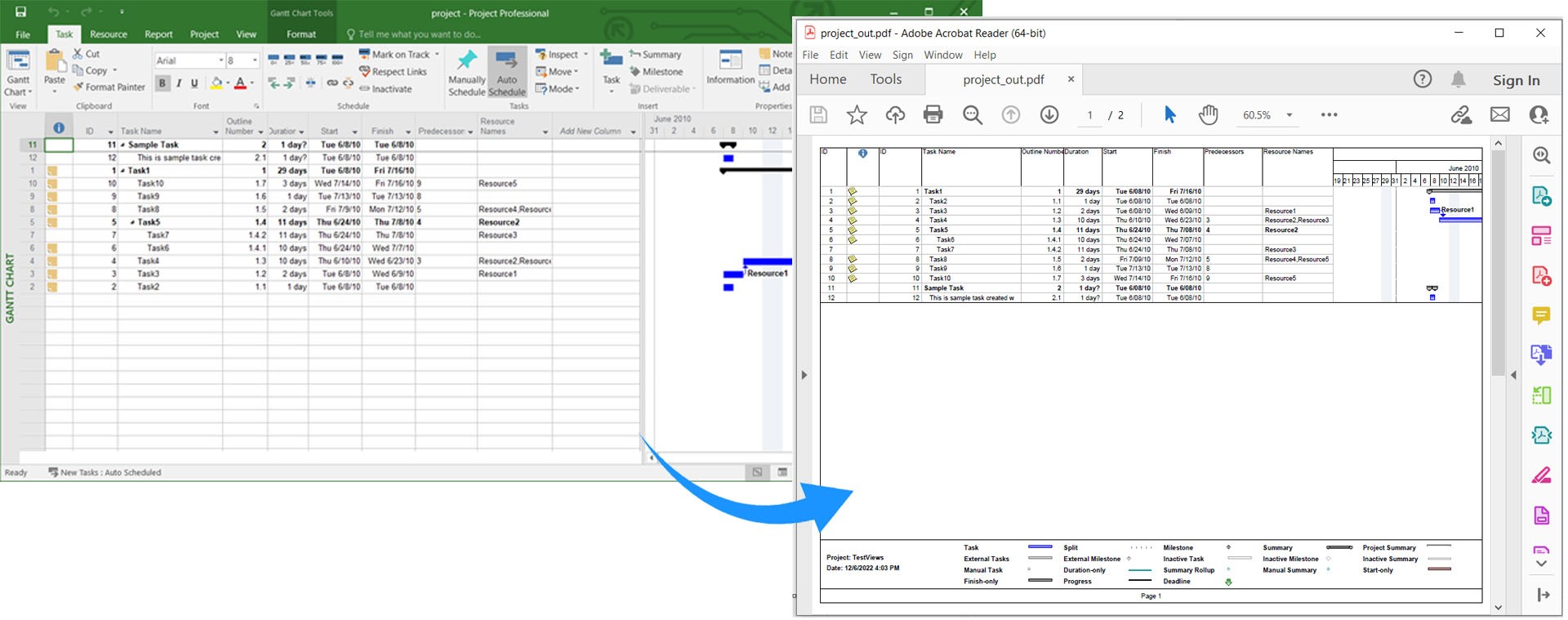Open the font name Arial dropdown
This screenshot has height=620, width=1568.
[x=220, y=61]
